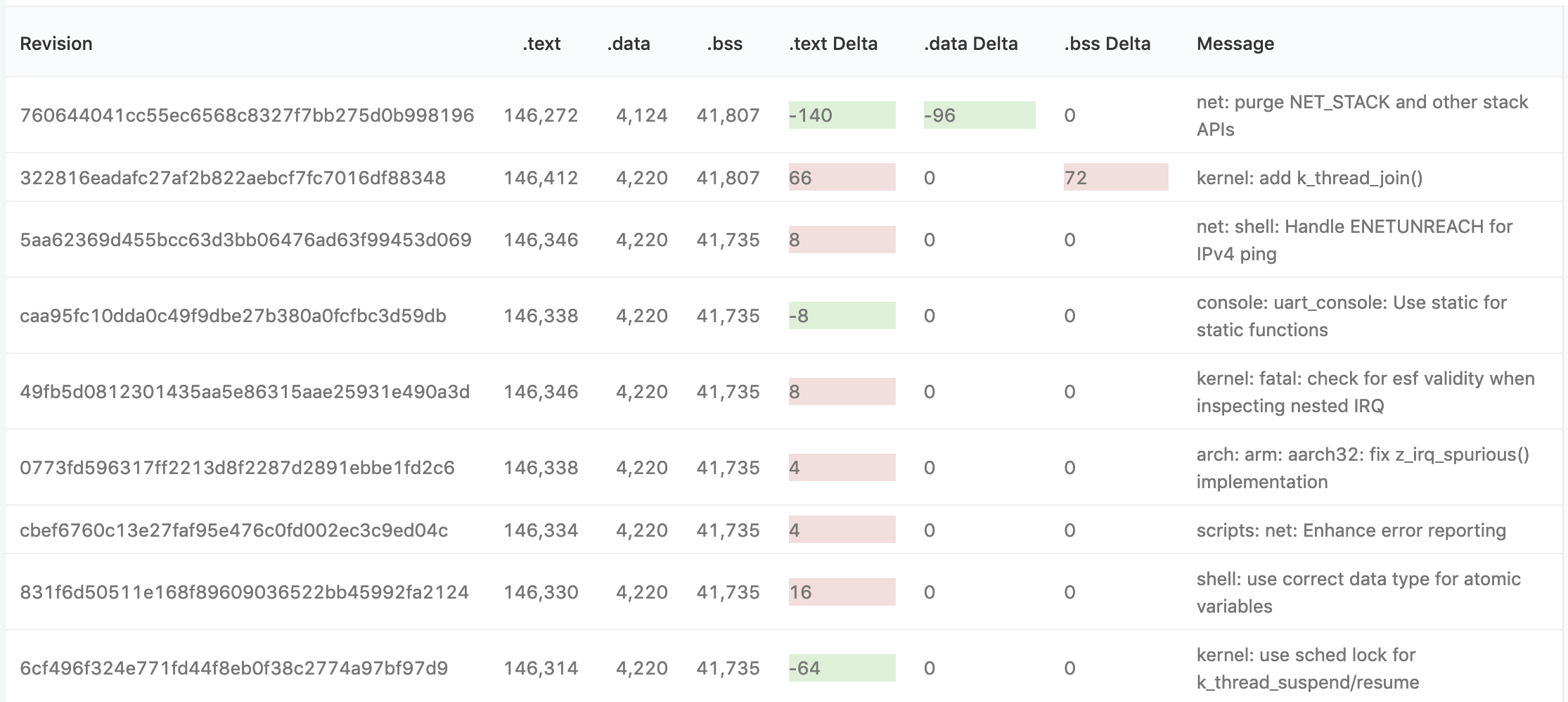Click the green -64 .text delta cell

pyautogui.click(x=842, y=668)
